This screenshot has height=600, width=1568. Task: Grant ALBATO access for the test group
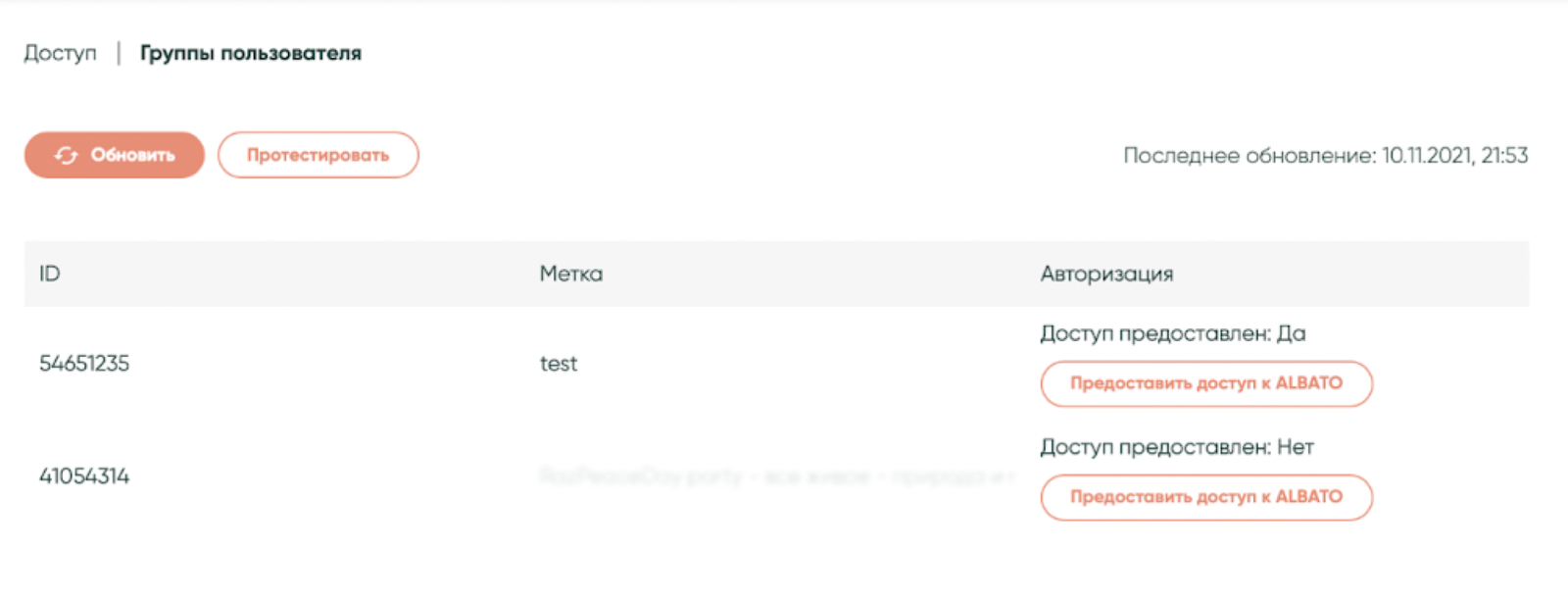(x=1206, y=383)
